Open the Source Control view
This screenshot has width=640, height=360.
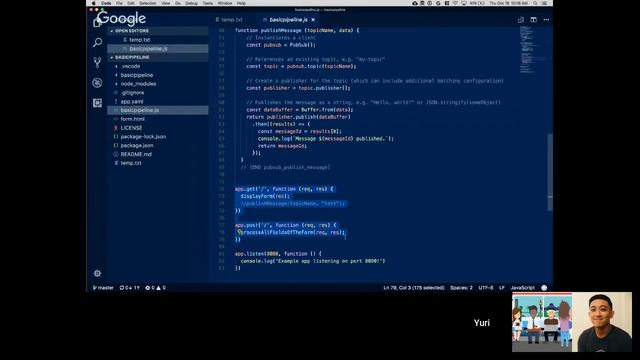tap(97, 62)
